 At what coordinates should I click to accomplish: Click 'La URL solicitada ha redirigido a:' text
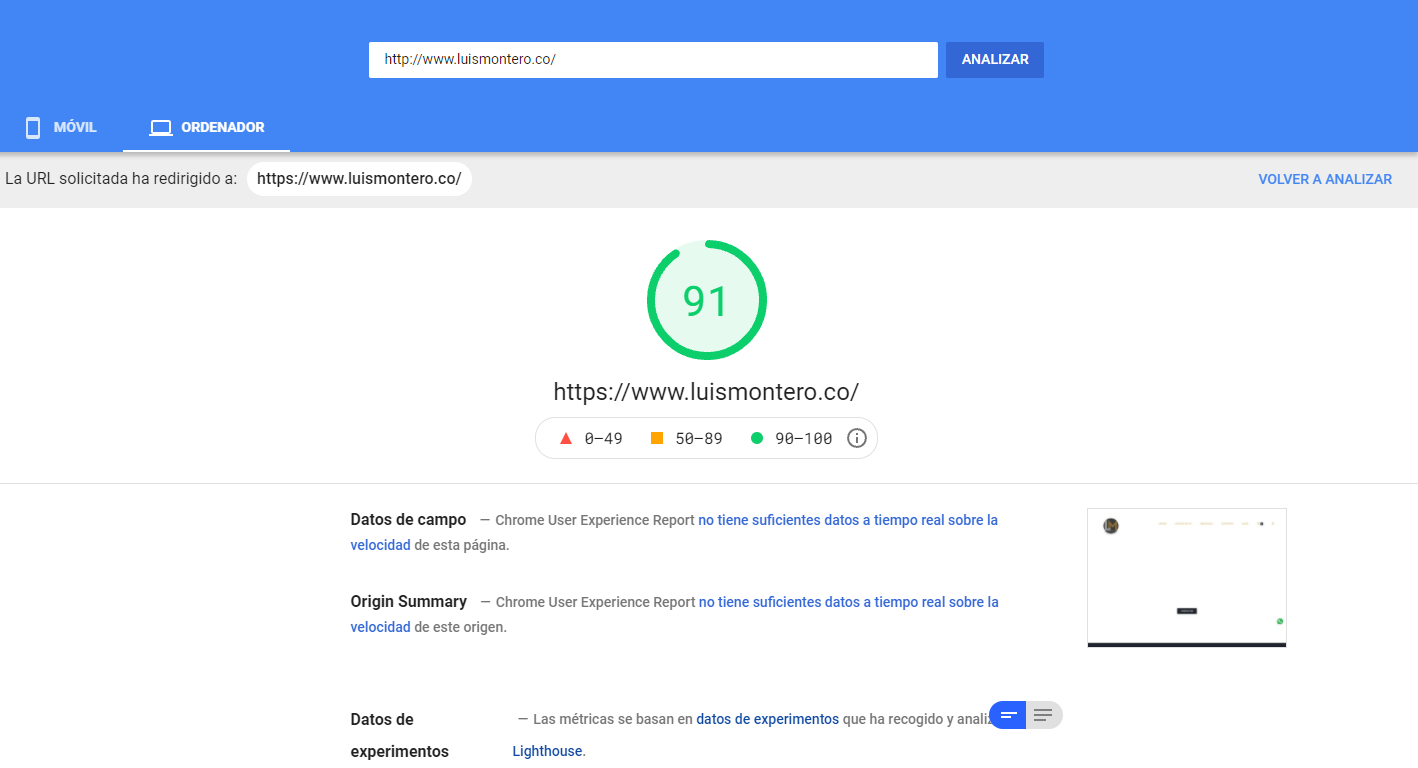[x=121, y=179]
